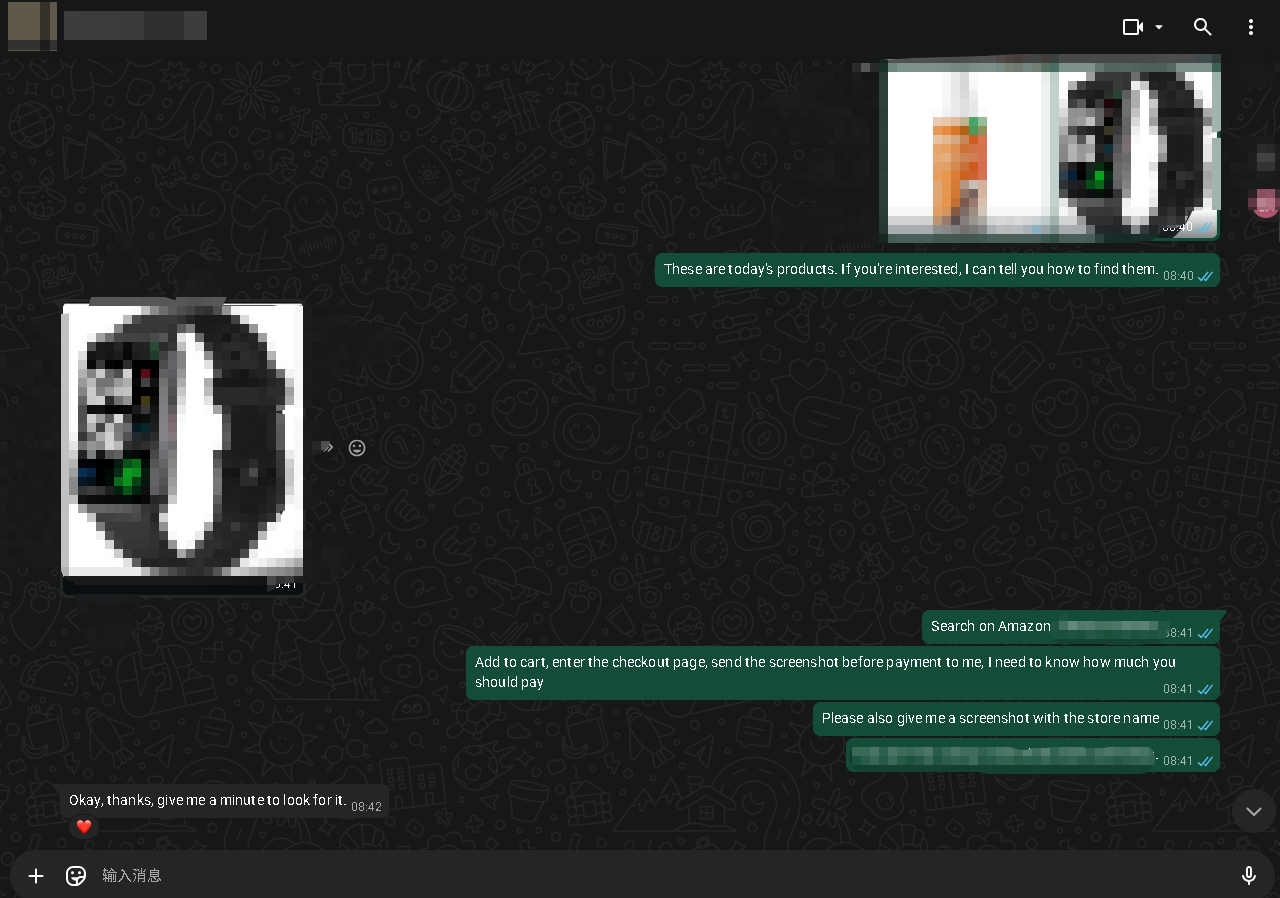Open the sent products image

click(x=1050, y=150)
